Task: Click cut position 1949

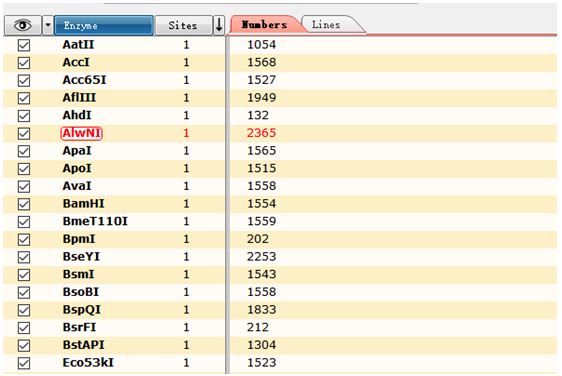Action: [262, 97]
